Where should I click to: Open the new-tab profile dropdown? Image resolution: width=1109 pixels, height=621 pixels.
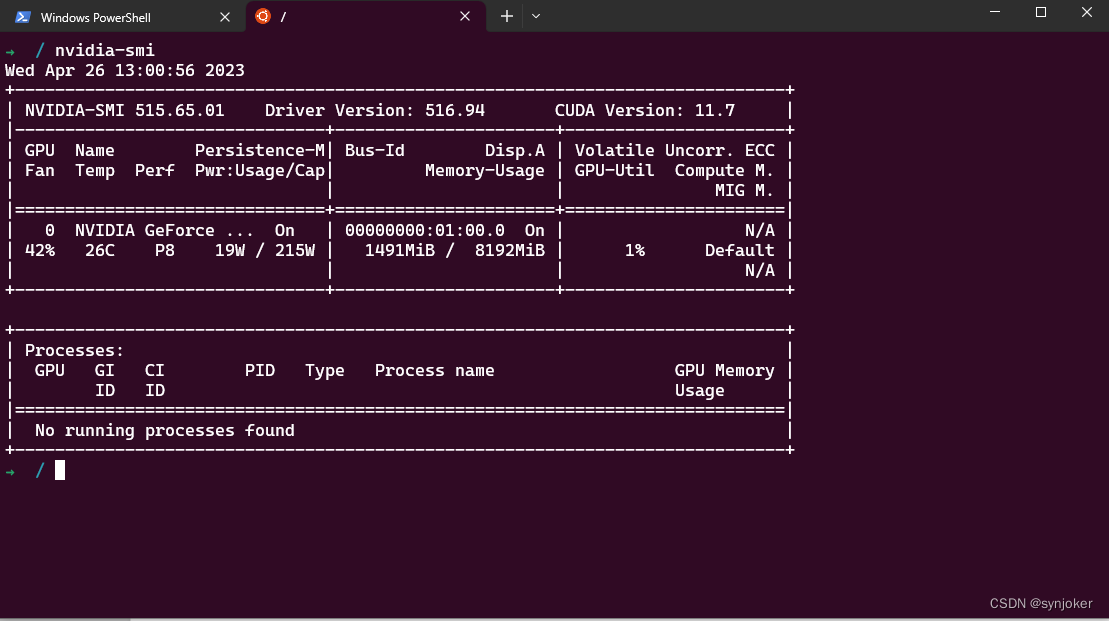tap(536, 16)
